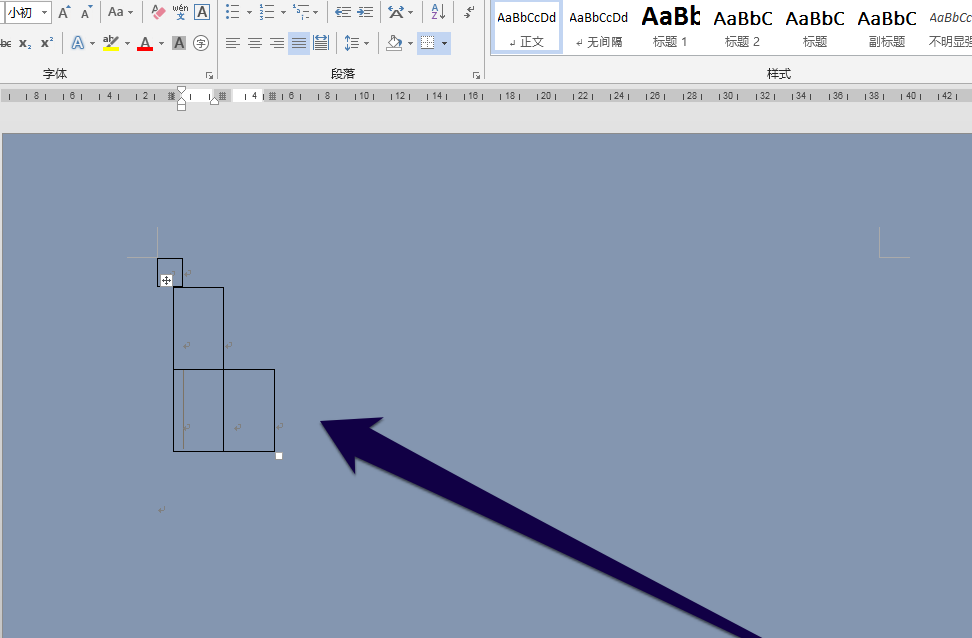This screenshot has width=972, height=638.
Task: Open the Change Case Aa dropdown
Action: click(120, 12)
